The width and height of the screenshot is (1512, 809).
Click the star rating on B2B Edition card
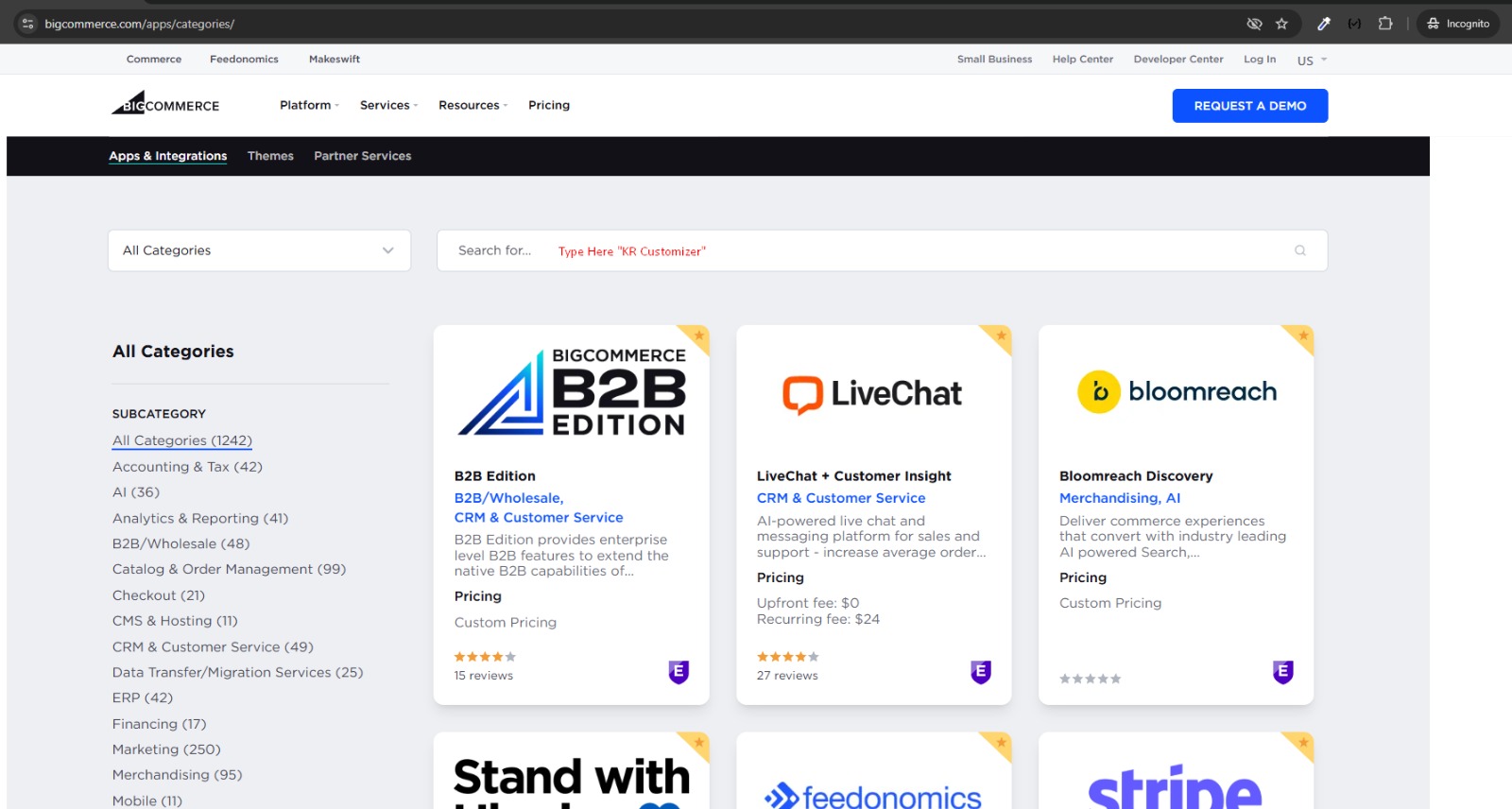point(485,657)
